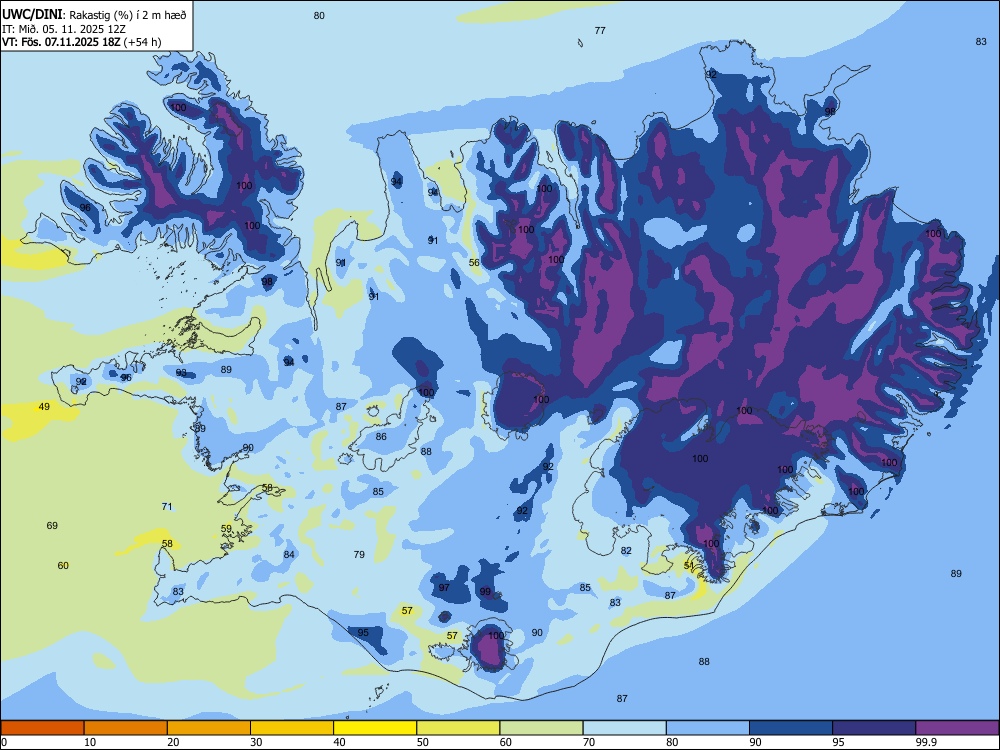
Task: Click the legend tick label '20'
Action: point(173,742)
